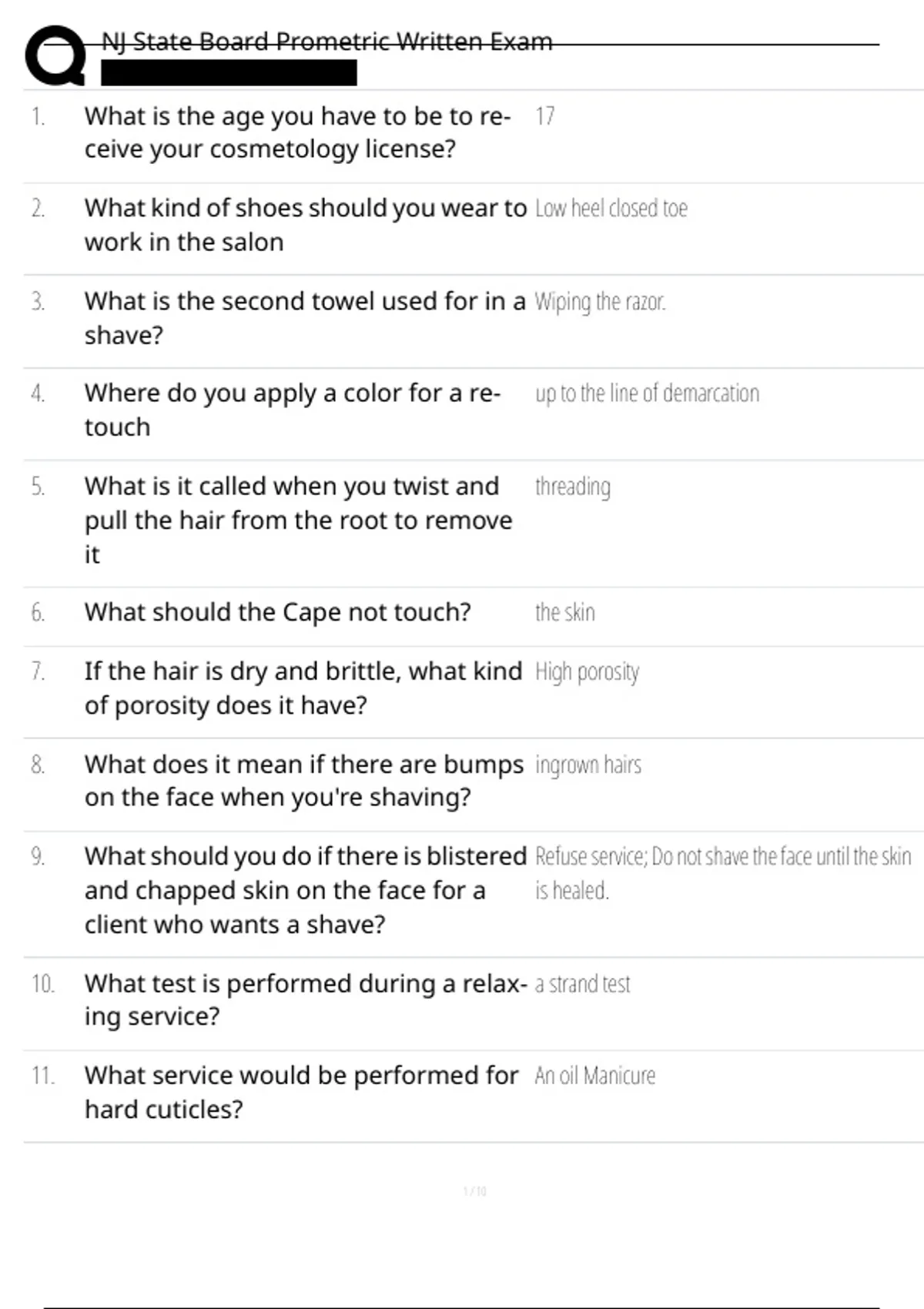Select the "a strand test" answer

[582, 984]
